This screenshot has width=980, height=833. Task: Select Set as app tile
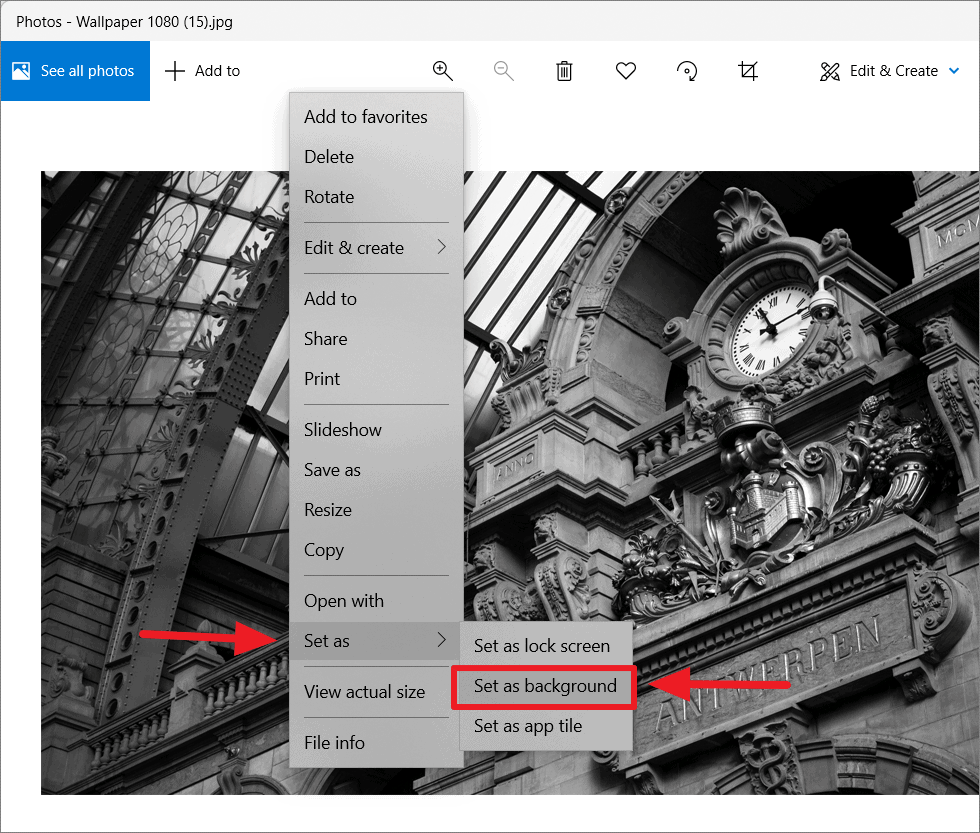click(528, 726)
